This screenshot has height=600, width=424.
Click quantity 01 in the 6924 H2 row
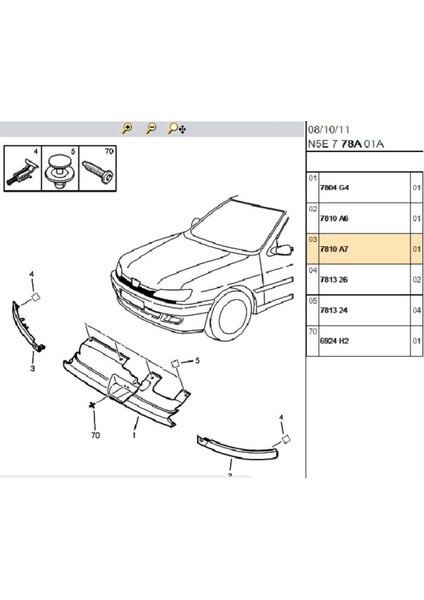[417, 341]
